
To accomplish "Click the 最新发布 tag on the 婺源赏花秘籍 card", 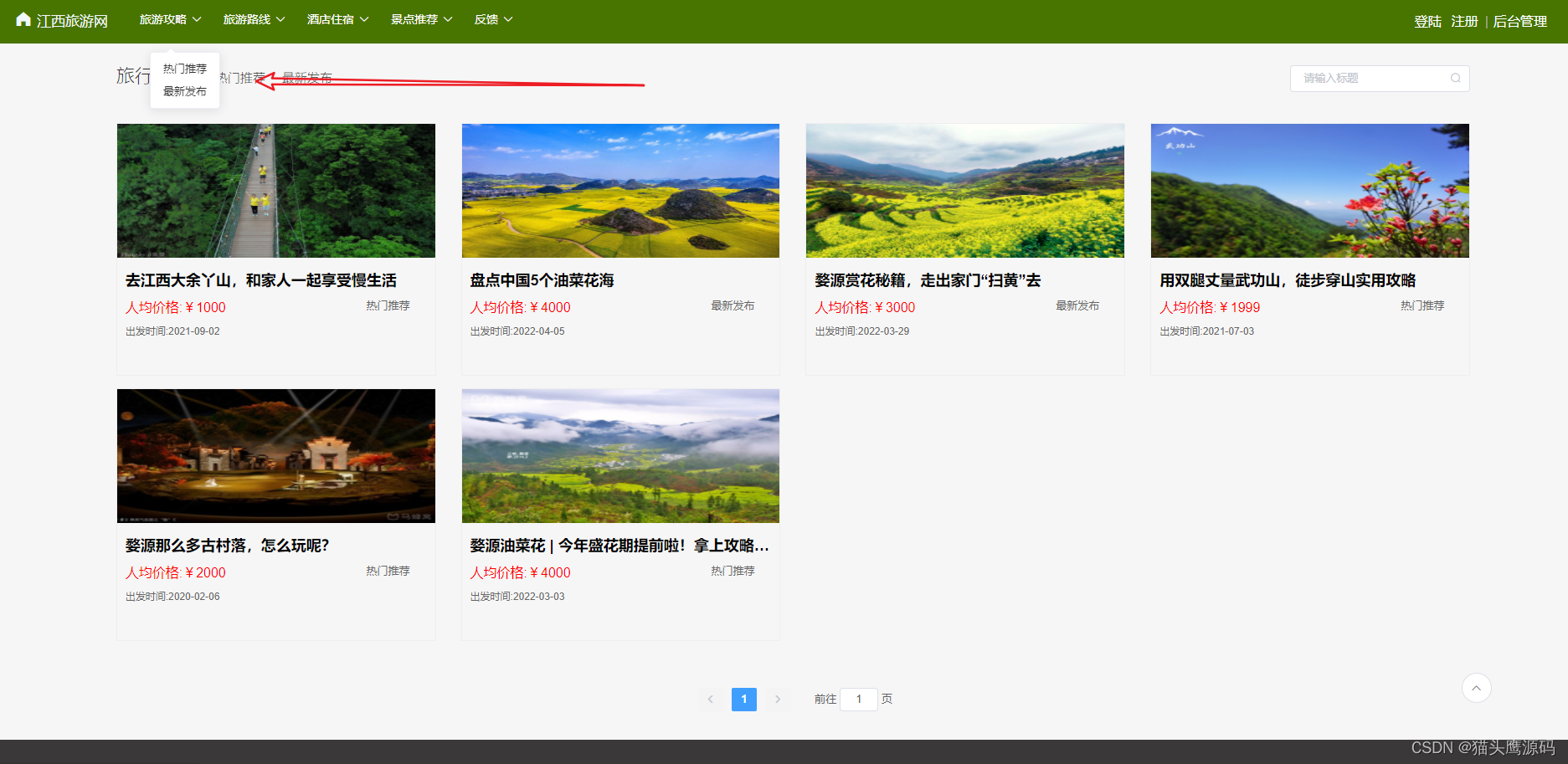I will 1077,305.
